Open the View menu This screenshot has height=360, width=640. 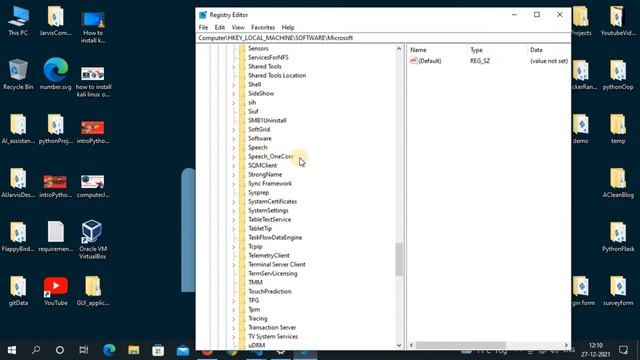click(x=238, y=27)
